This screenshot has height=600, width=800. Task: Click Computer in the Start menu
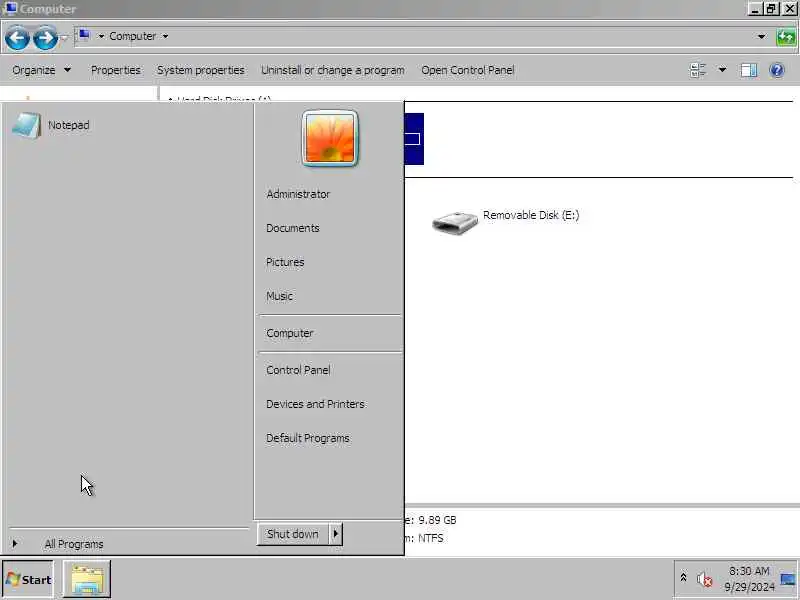[289, 333]
